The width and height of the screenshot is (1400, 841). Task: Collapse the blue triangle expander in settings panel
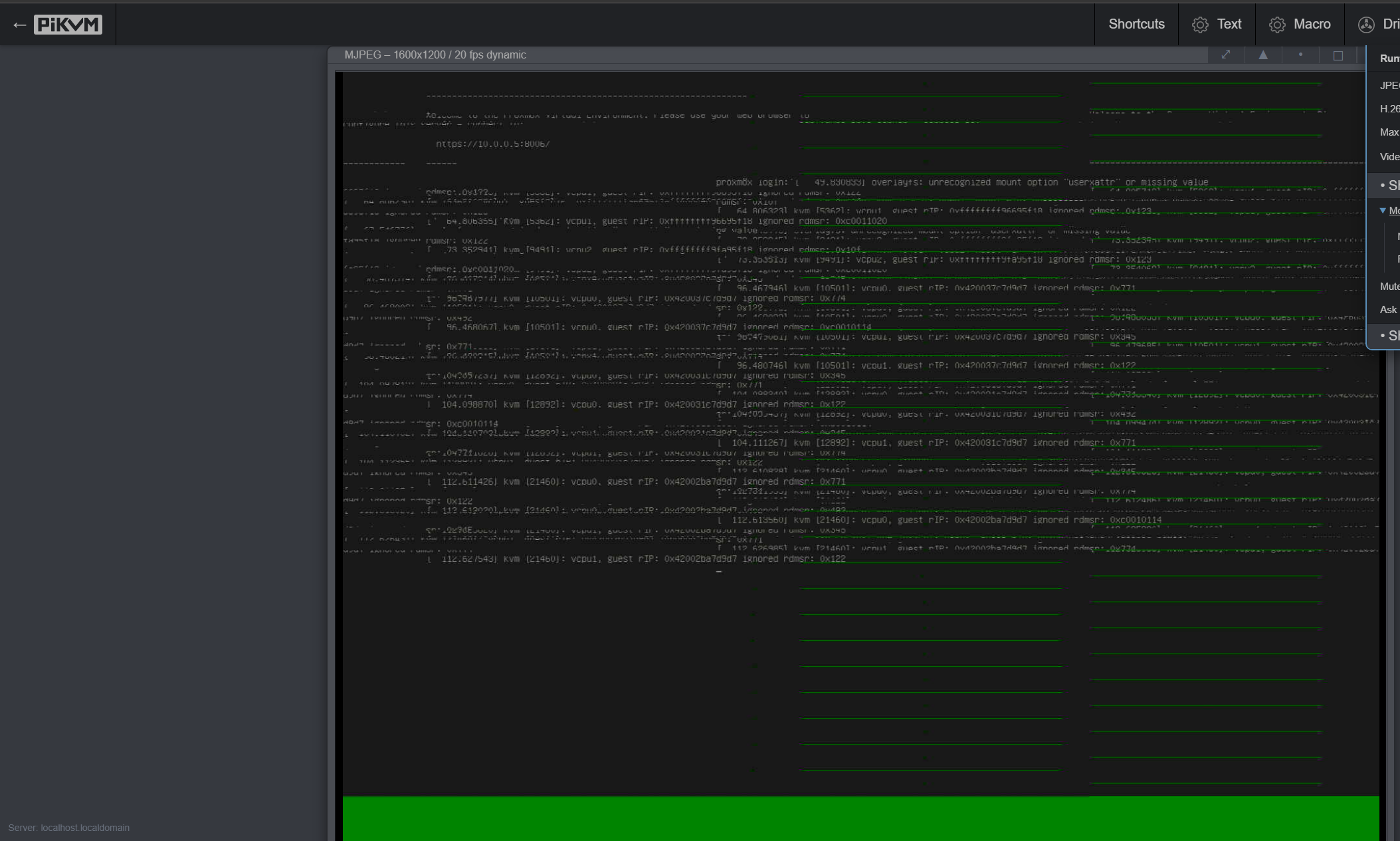point(1383,211)
